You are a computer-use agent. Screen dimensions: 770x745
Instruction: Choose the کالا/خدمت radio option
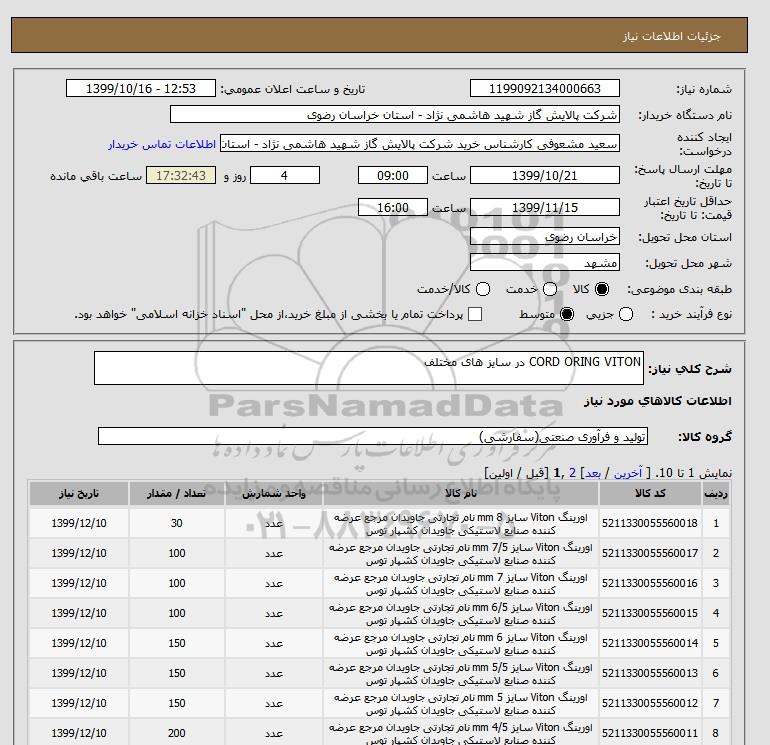click(483, 289)
